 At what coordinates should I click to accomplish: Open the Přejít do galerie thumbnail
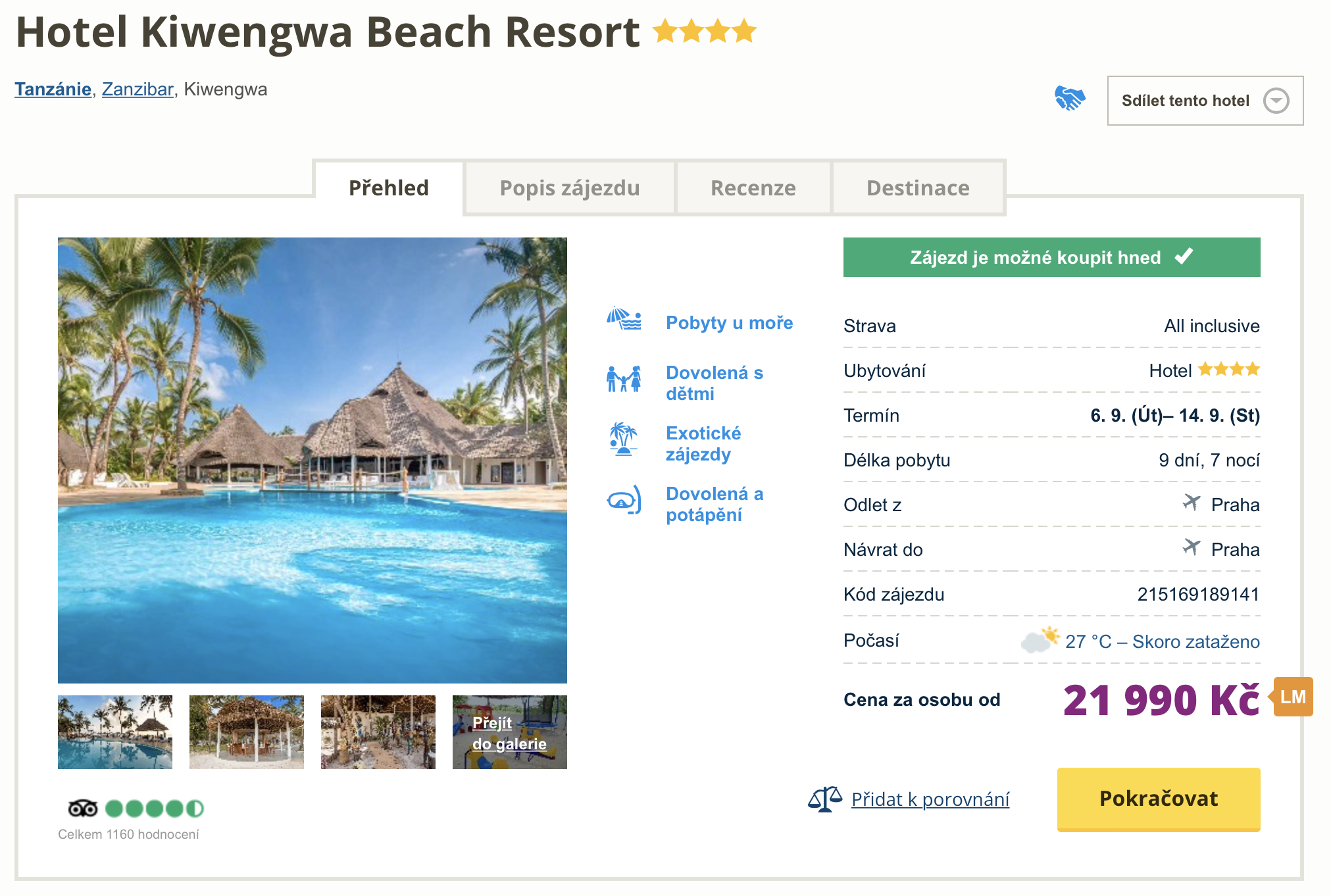(x=509, y=732)
